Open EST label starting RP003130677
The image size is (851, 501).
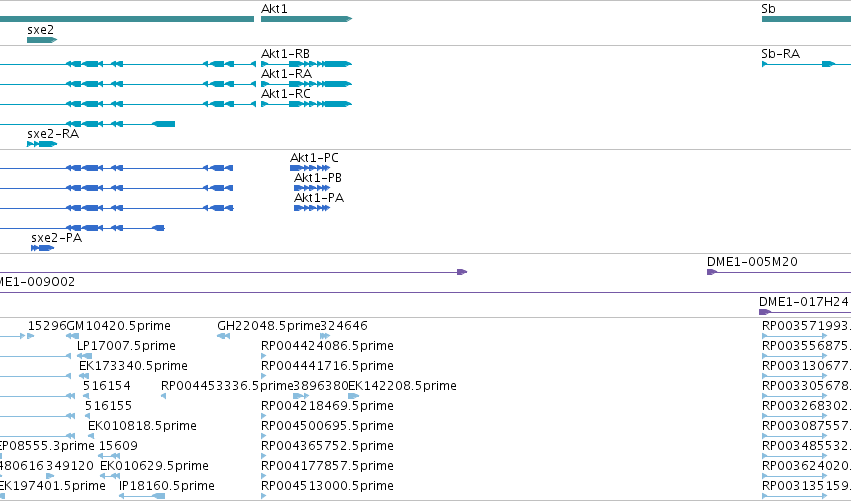[x=806, y=366]
